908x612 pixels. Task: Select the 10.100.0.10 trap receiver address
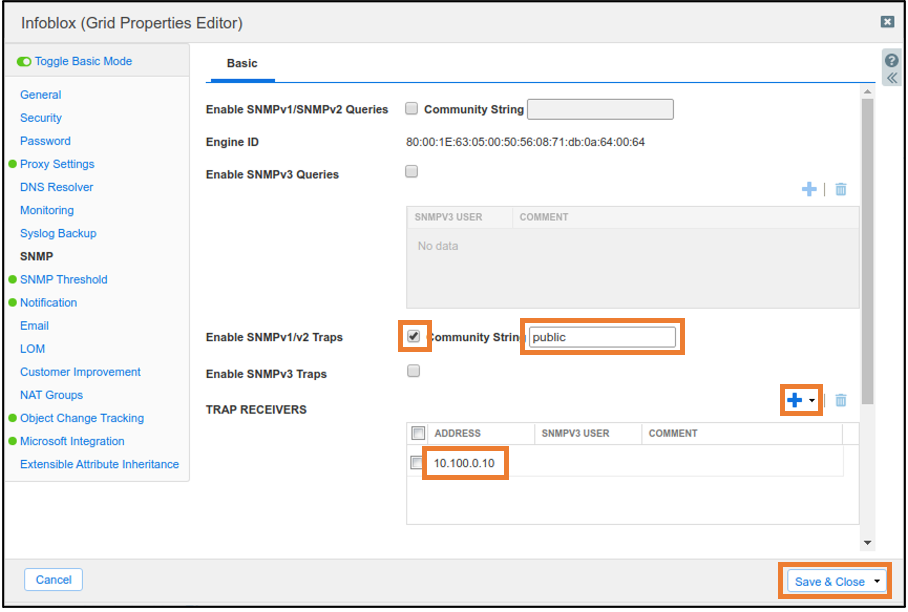464,463
